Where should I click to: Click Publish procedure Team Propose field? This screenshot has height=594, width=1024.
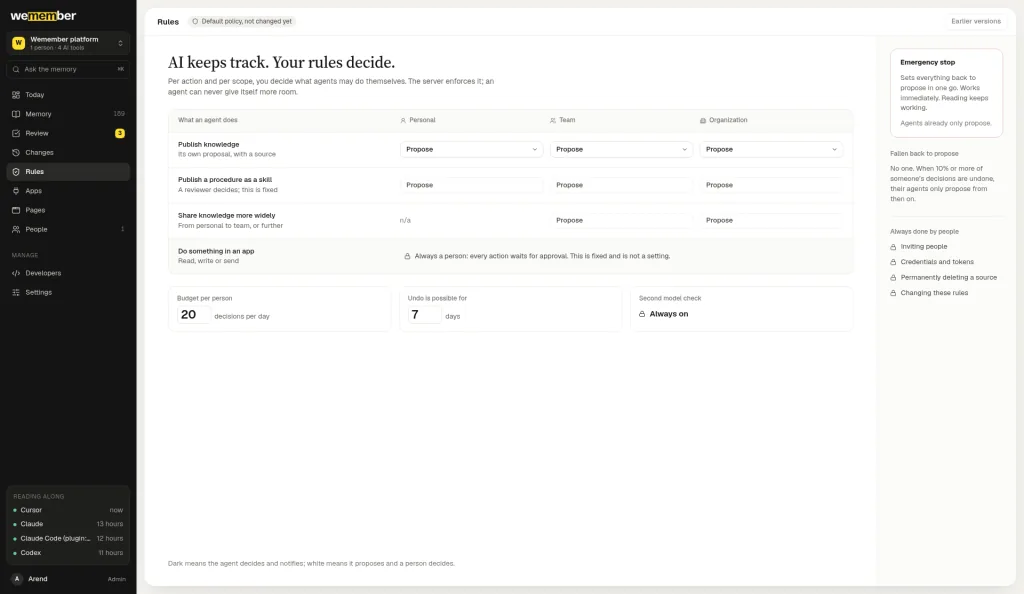[620, 185]
